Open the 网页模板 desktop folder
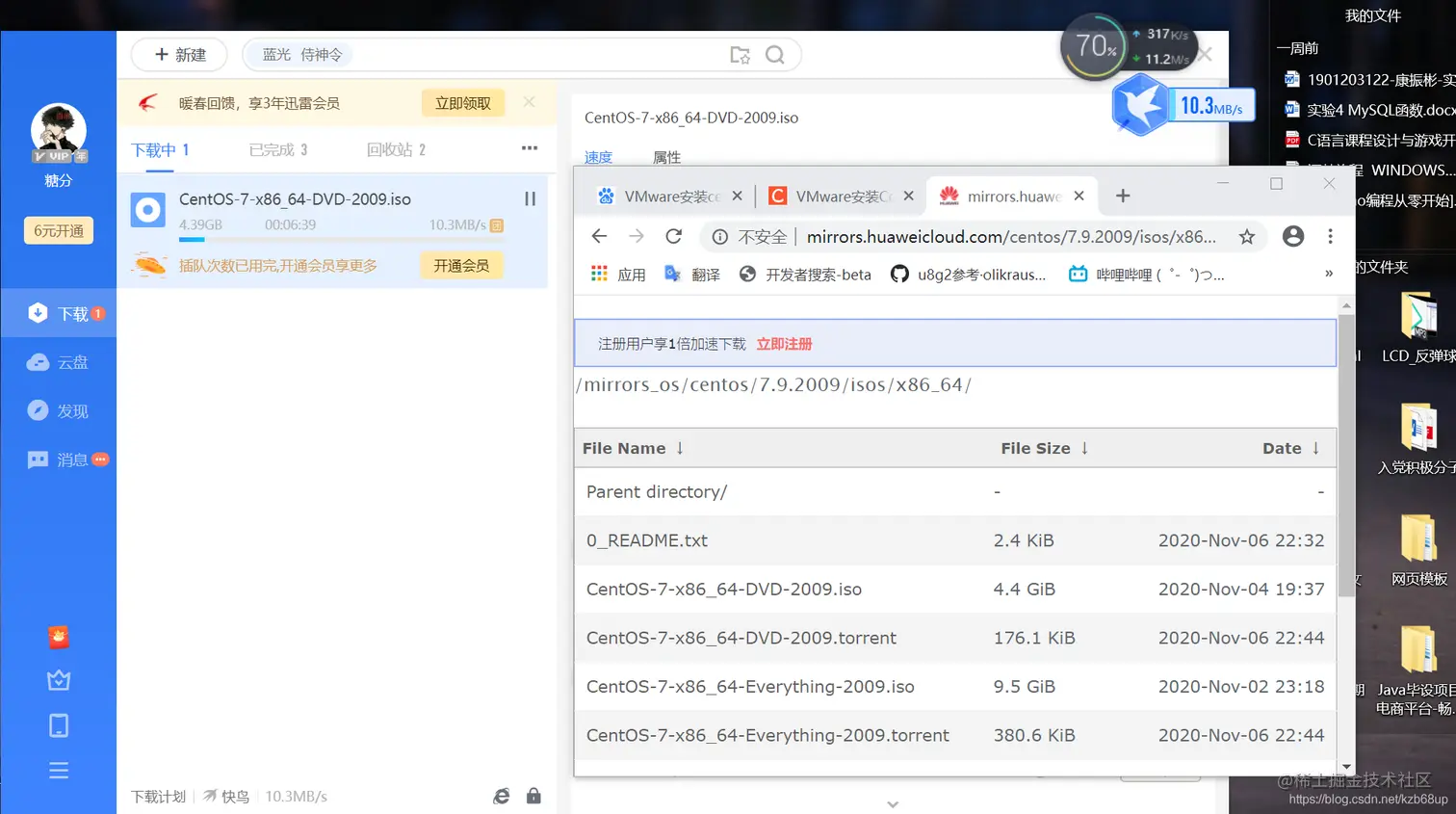The height and width of the screenshot is (814, 1456). click(x=1419, y=549)
